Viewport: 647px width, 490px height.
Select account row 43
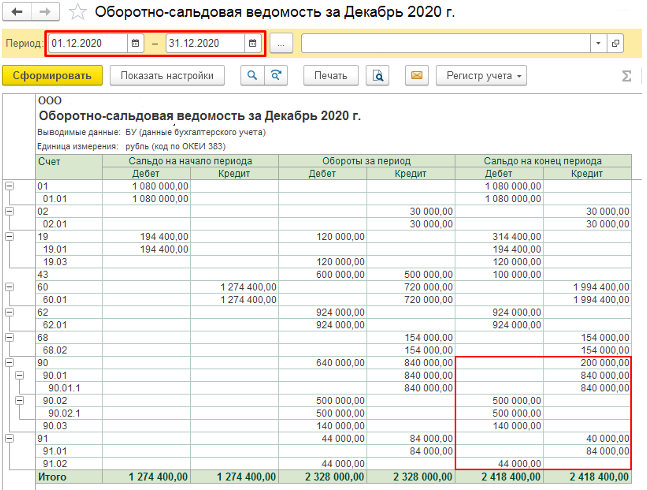coord(333,274)
